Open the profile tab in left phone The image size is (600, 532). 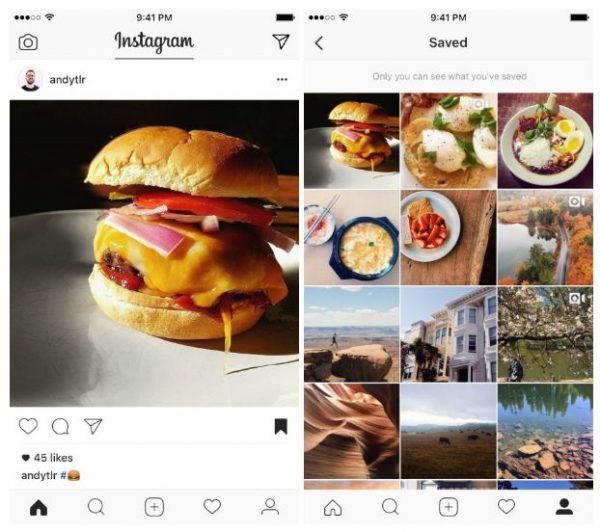(x=270, y=507)
